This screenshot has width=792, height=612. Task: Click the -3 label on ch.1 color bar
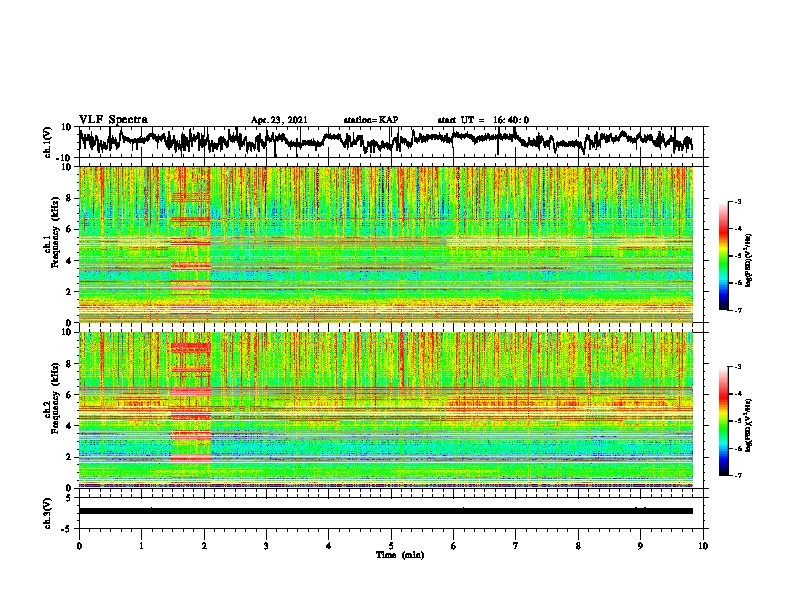(x=738, y=202)
